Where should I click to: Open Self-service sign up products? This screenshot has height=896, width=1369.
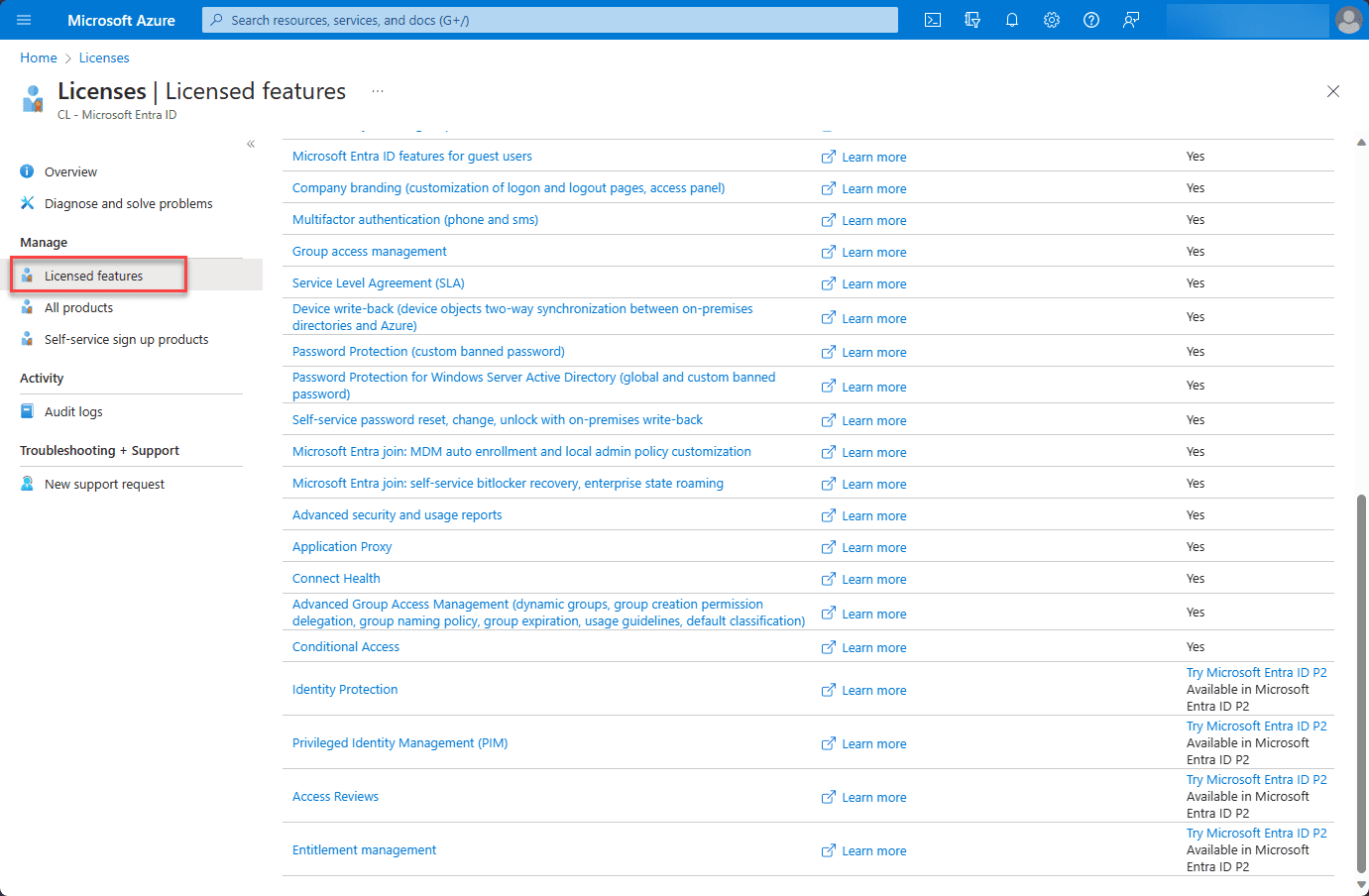point(126,339)
